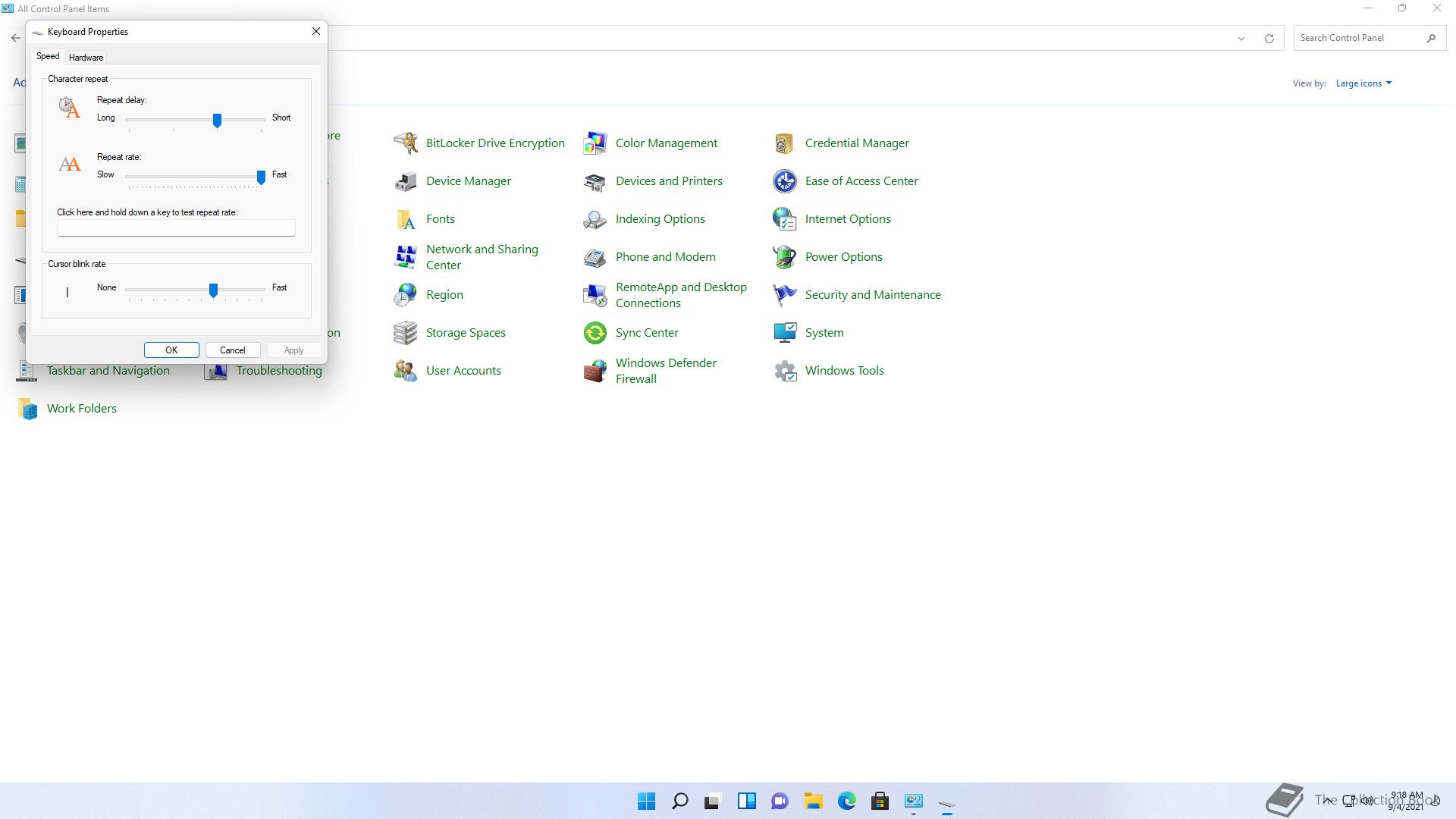
Task: Open Power Options icon
Action: tap(785, 256)
